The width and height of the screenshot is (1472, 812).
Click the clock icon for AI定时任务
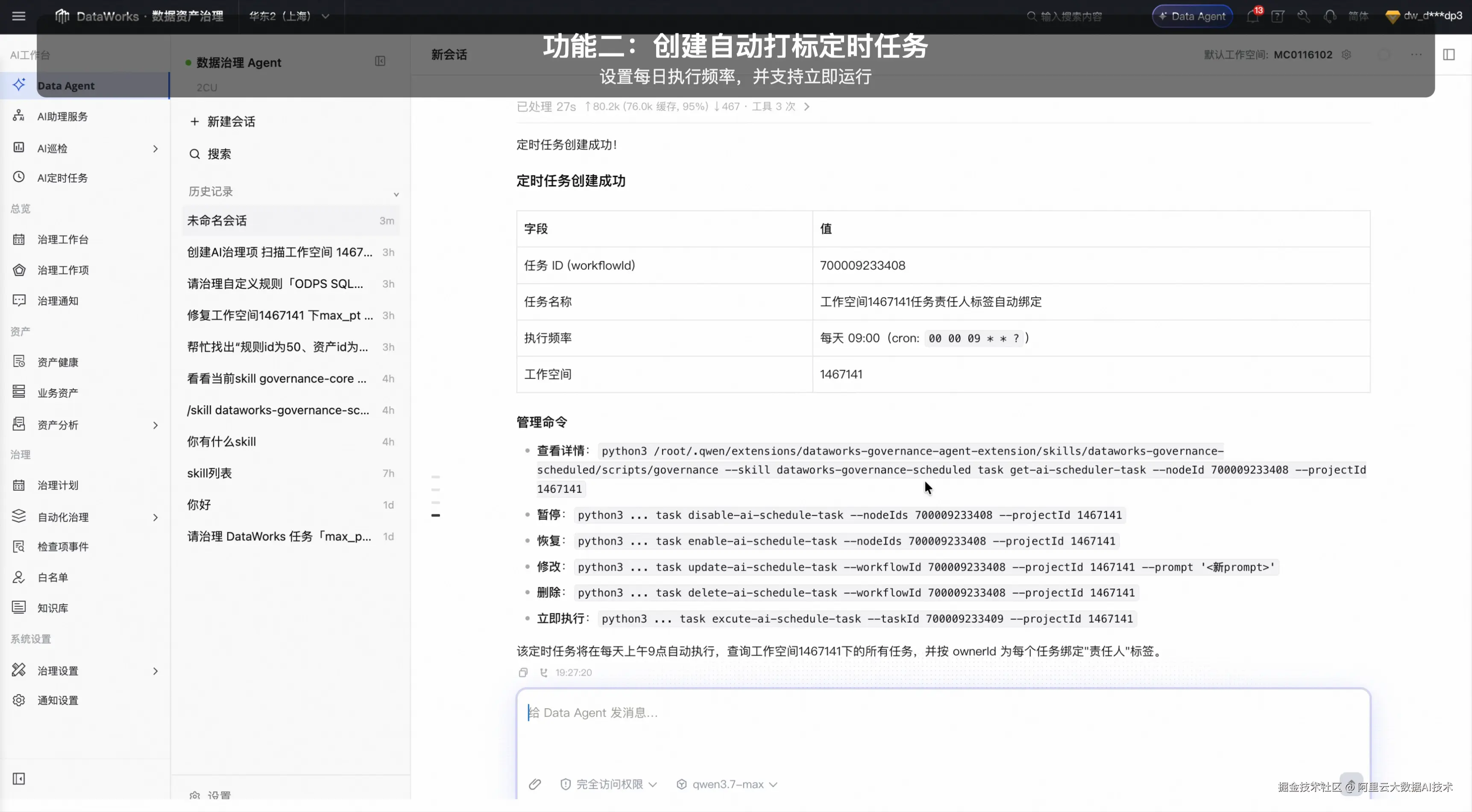pos(19,178)
